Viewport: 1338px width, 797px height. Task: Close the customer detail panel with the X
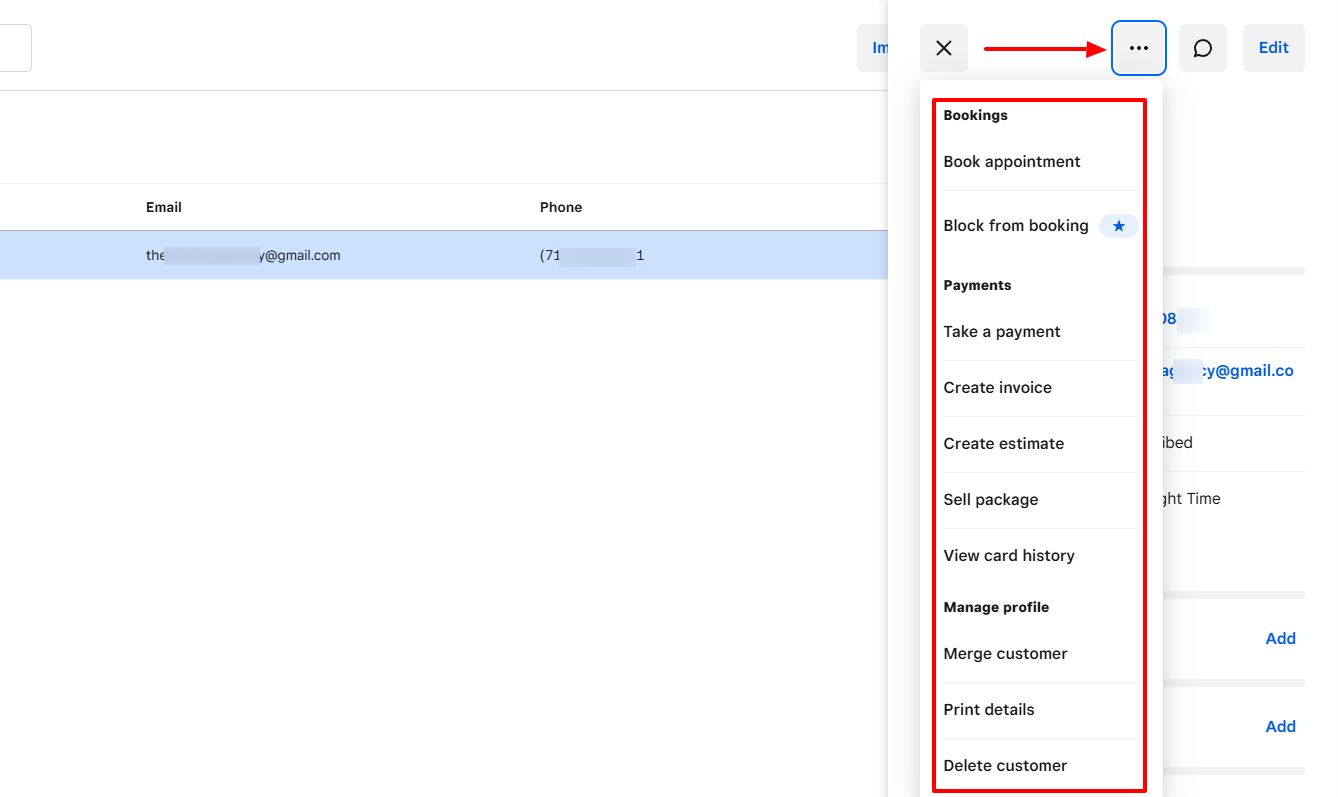click(943, 47)
